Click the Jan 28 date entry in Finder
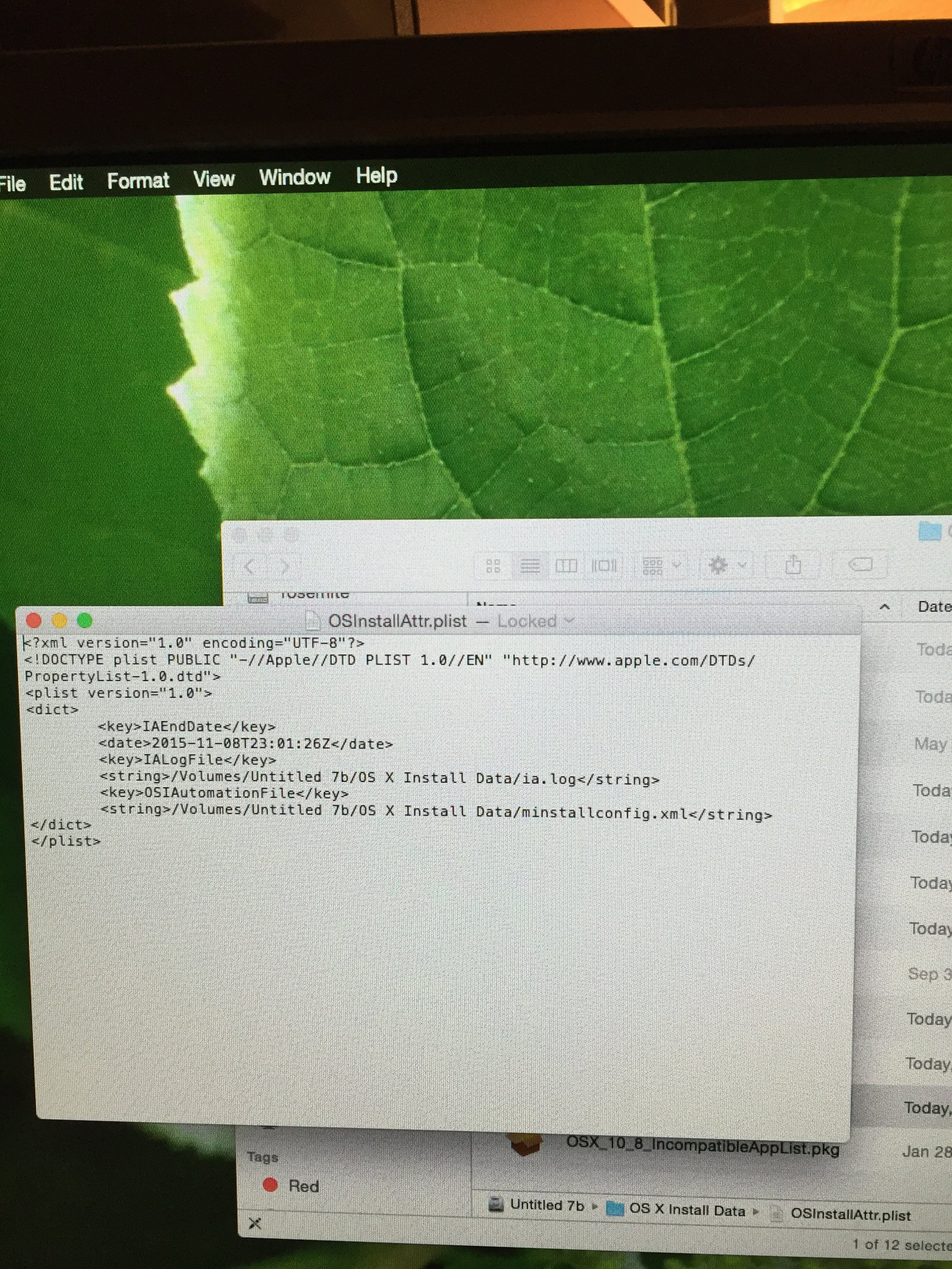This screenshot has height=1269, width=952. pos(927,1152)
